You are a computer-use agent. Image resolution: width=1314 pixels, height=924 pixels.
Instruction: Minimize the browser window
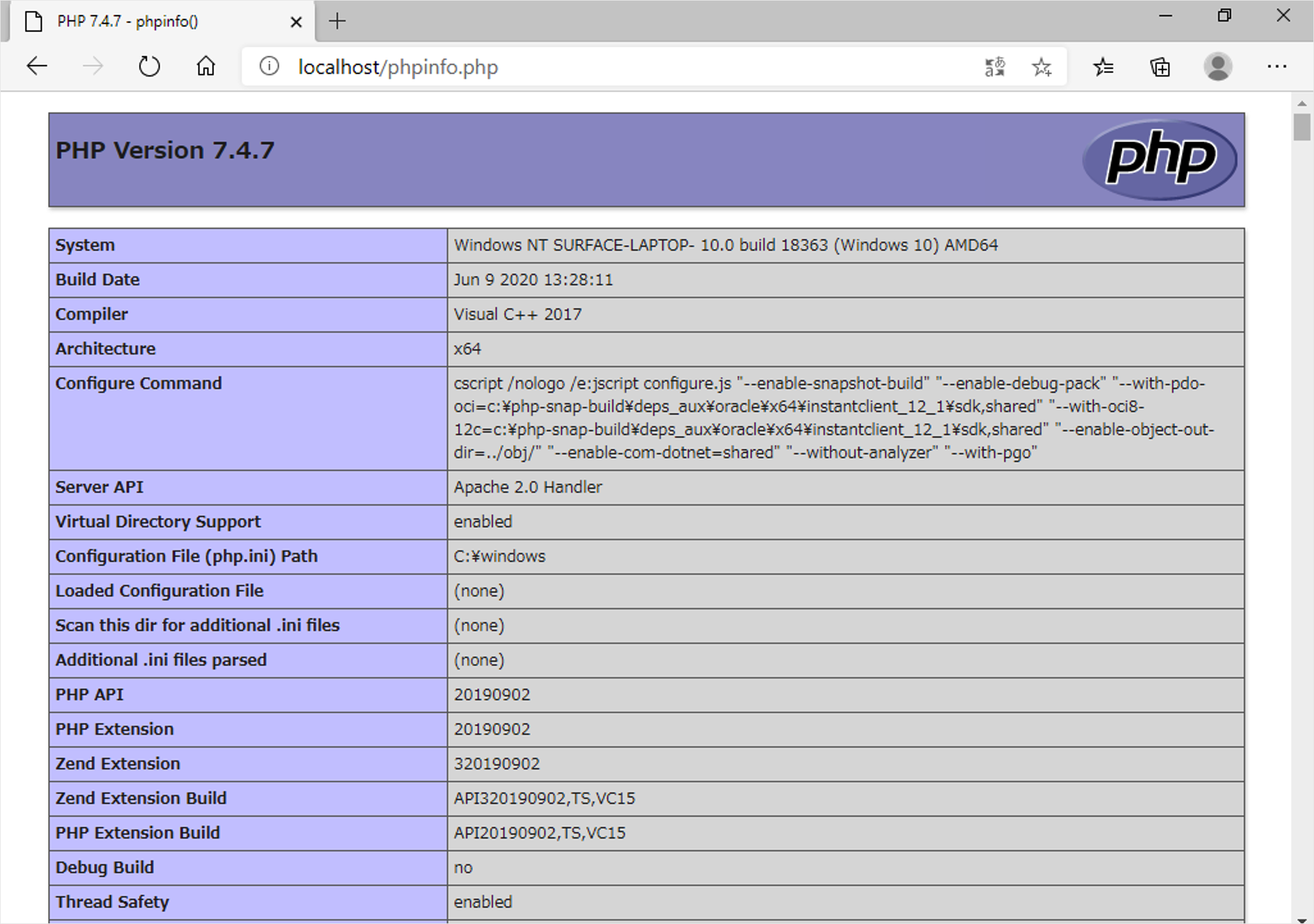(1166, 15)
